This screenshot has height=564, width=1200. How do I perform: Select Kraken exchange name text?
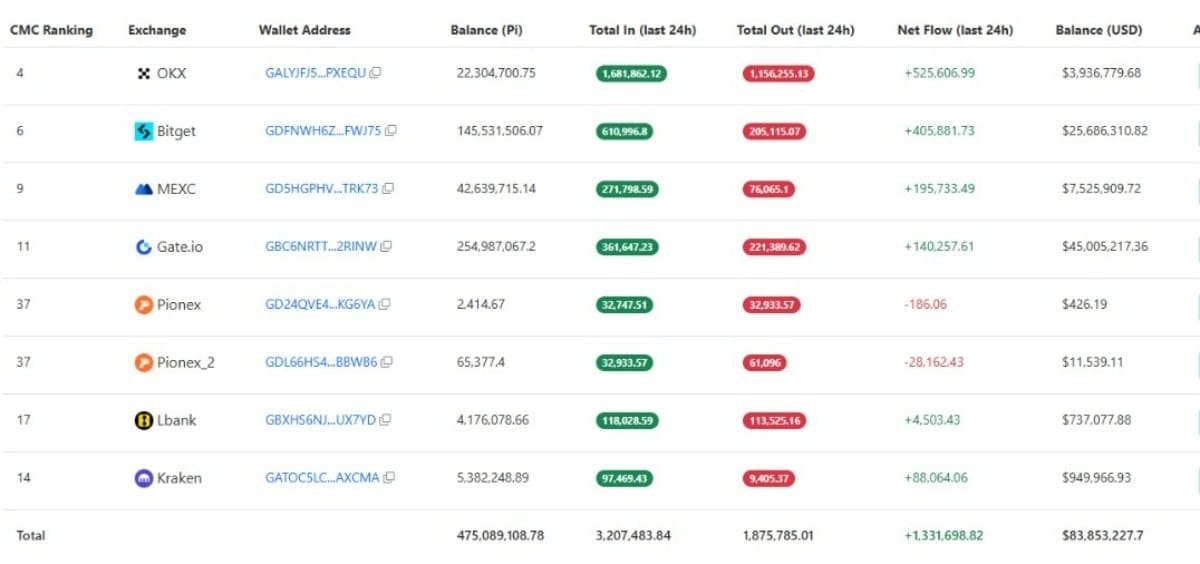click(179, 478)
